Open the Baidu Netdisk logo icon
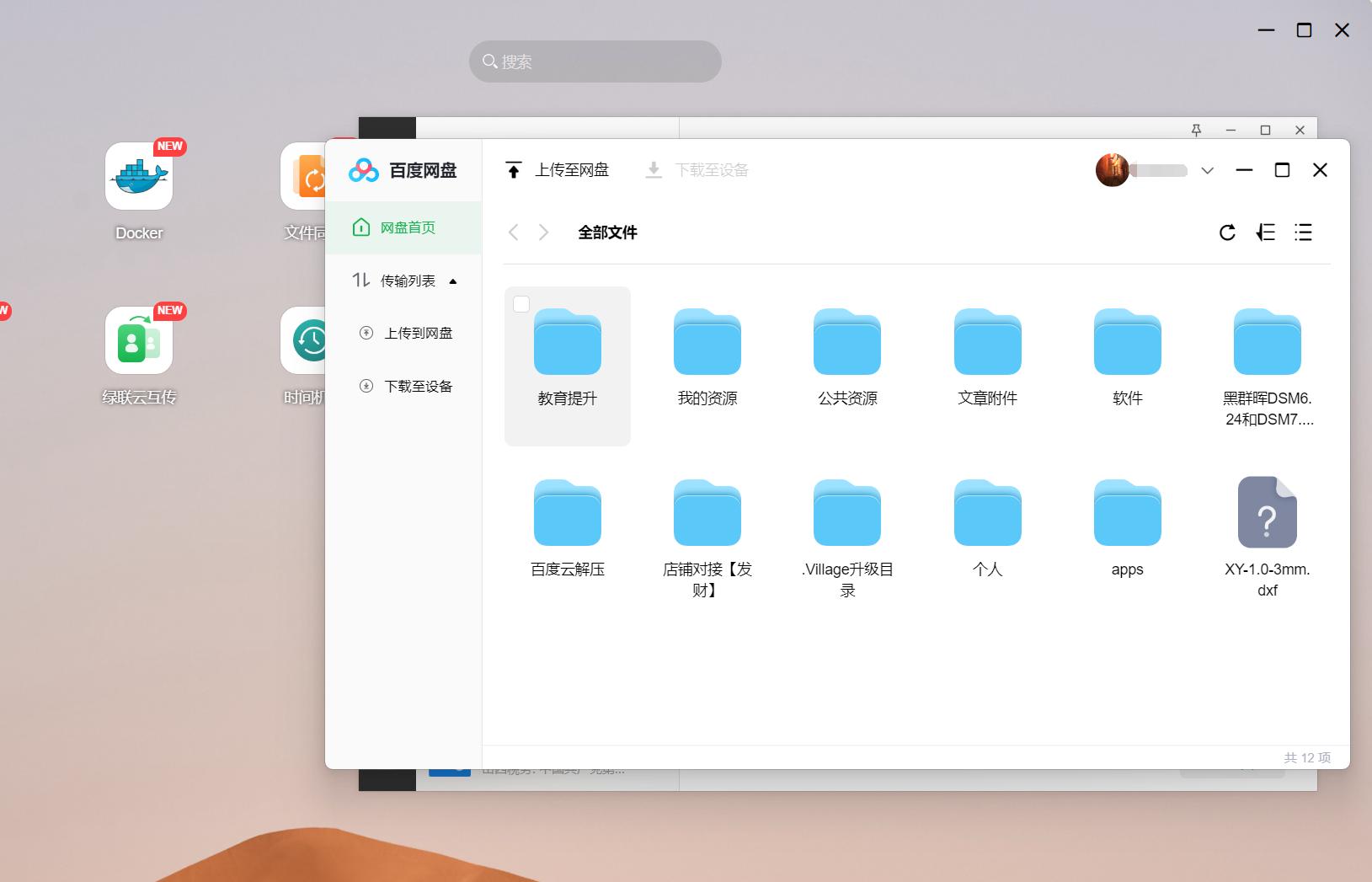1372x882 pixels. pos(363,170)
